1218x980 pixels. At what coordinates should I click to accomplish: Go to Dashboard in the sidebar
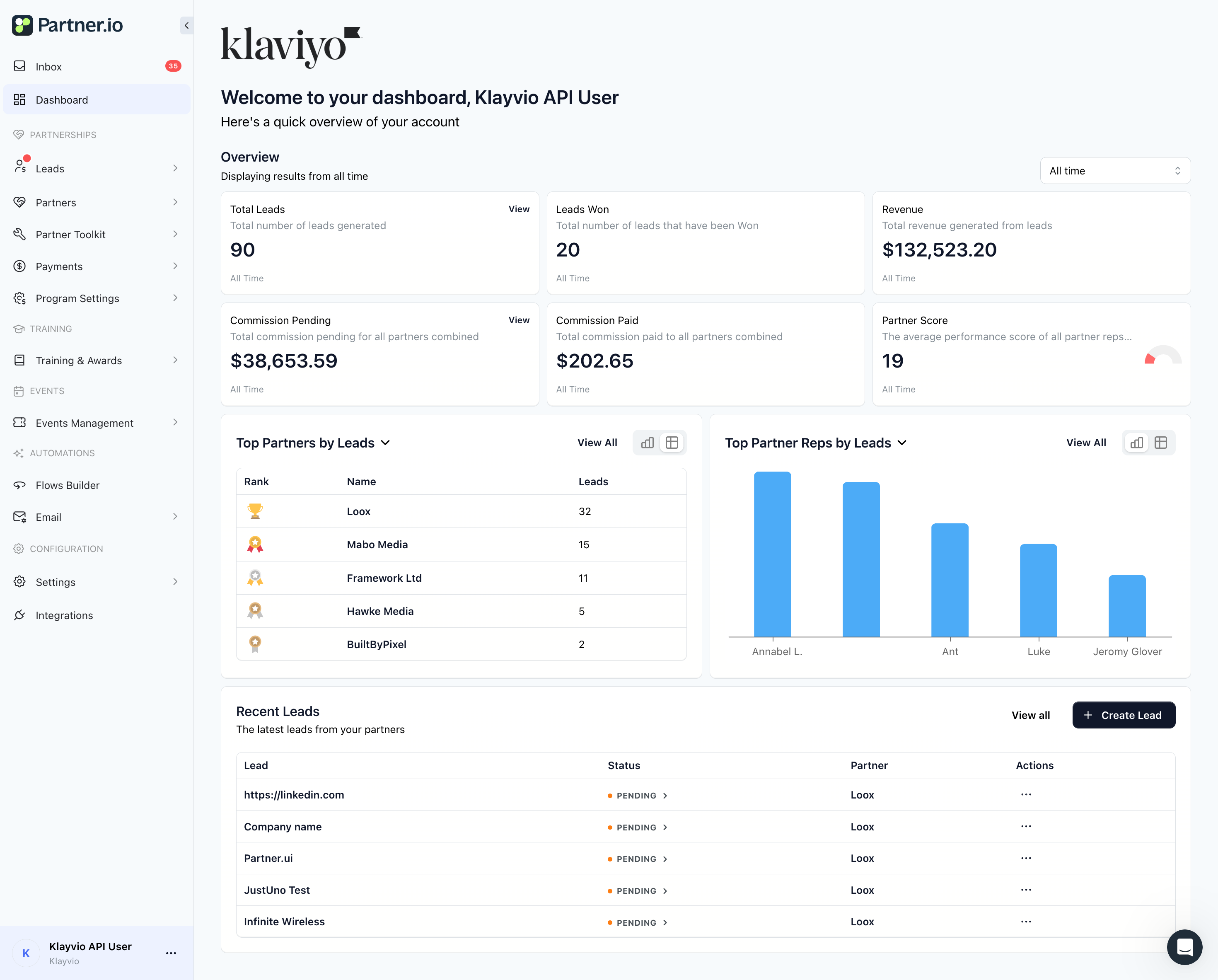tap(62, 99)
